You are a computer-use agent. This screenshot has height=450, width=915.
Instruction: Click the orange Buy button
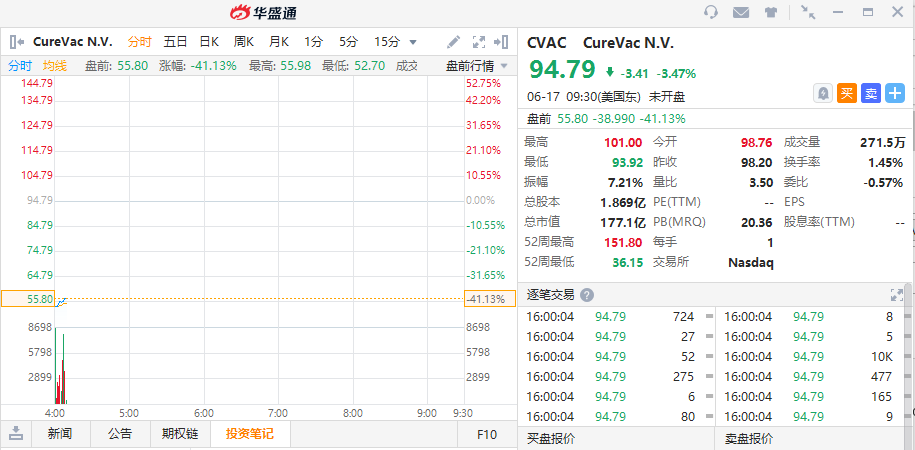click(x=847, y=93)
